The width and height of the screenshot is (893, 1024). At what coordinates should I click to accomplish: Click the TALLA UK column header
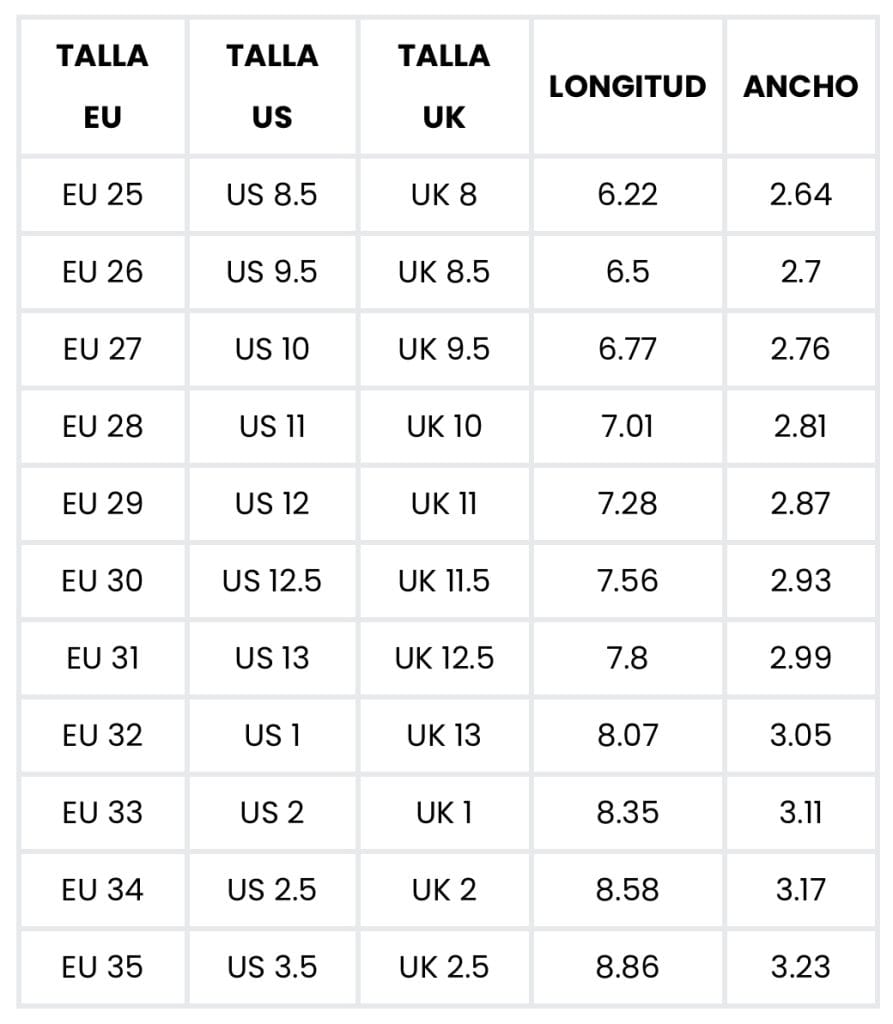coord(444,86)
